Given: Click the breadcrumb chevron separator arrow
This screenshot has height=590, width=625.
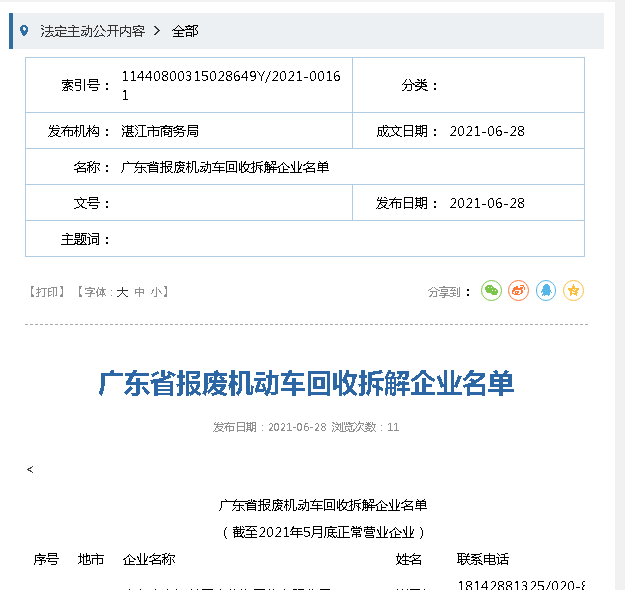Looking at the screenshot, I should coord(157,31).
